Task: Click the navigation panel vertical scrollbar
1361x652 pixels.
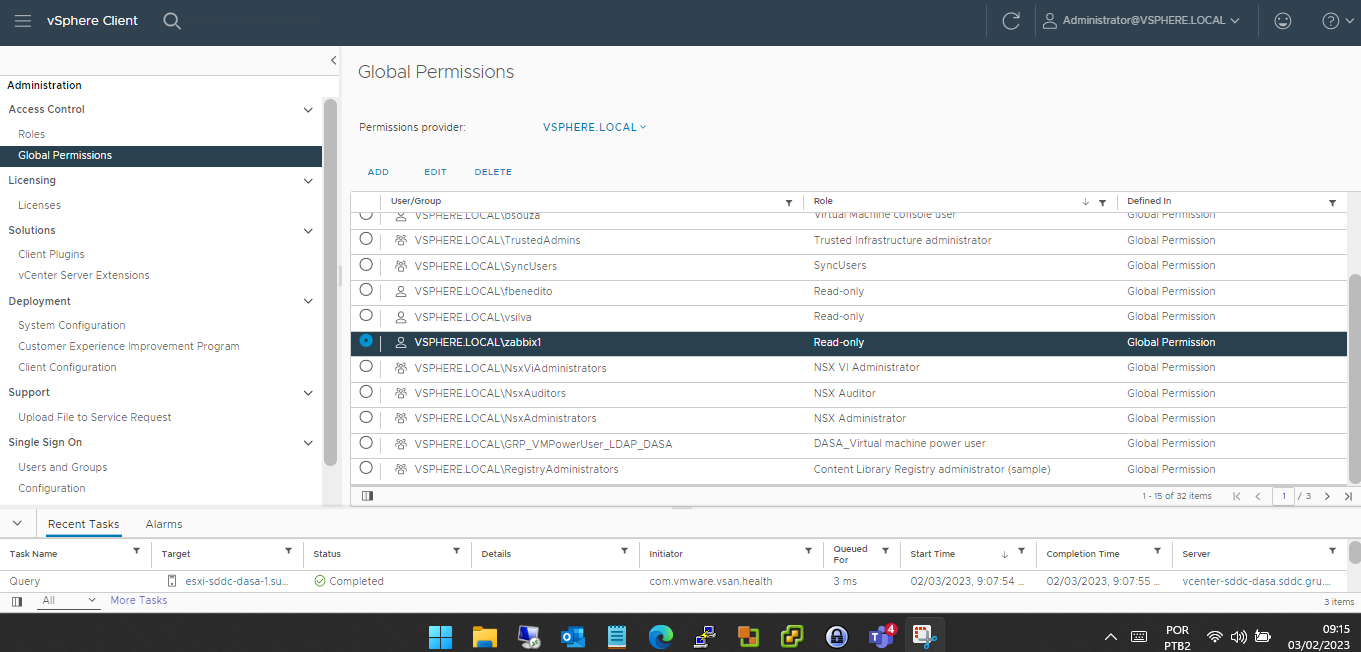Action: point(331,282)
